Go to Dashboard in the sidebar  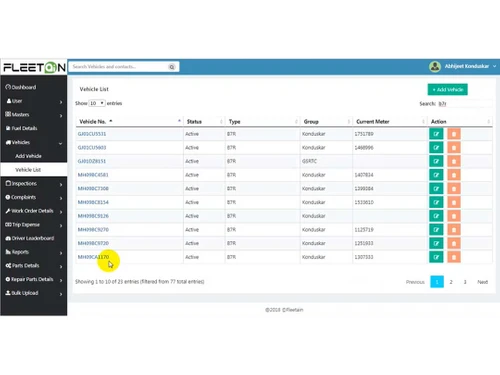(34, 87)
